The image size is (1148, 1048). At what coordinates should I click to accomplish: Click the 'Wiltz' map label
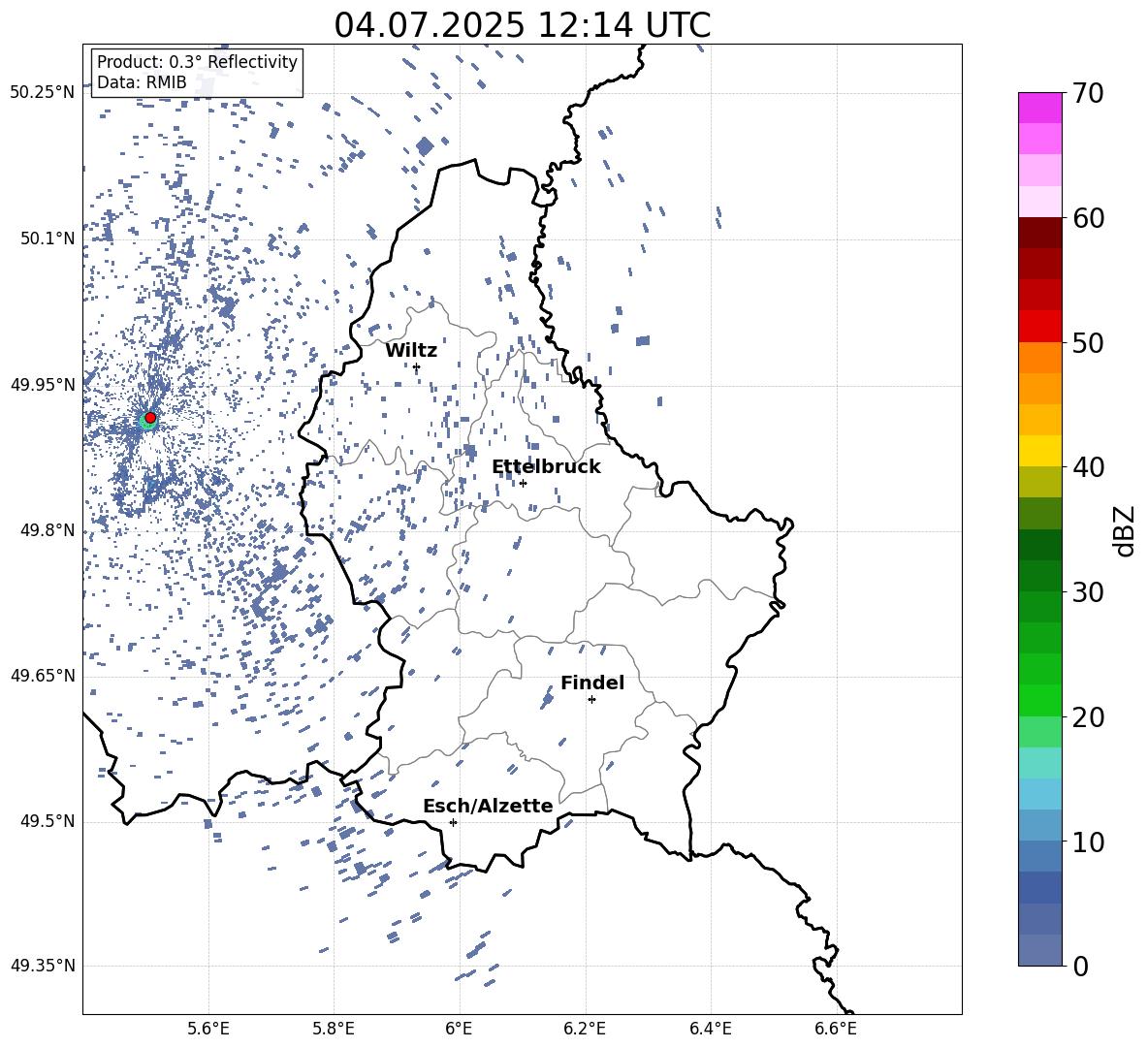pos(411,351)
